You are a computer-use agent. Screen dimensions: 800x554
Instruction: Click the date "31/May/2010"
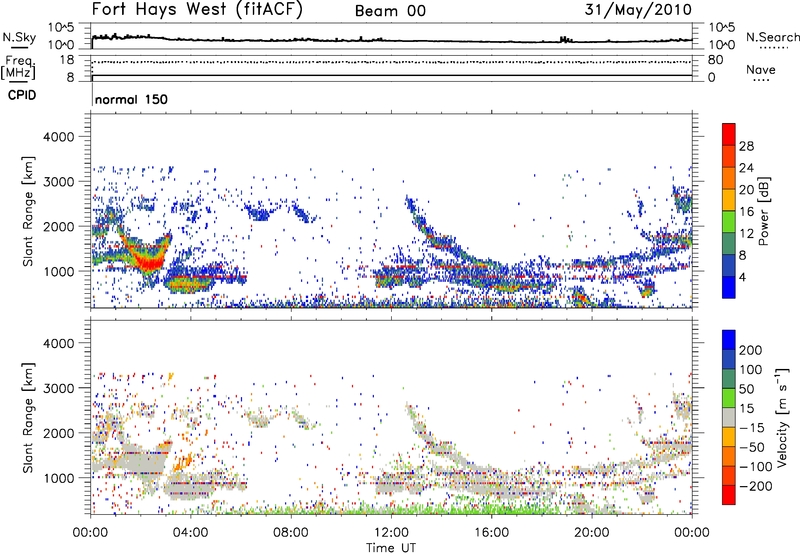[x=638, y=9]
